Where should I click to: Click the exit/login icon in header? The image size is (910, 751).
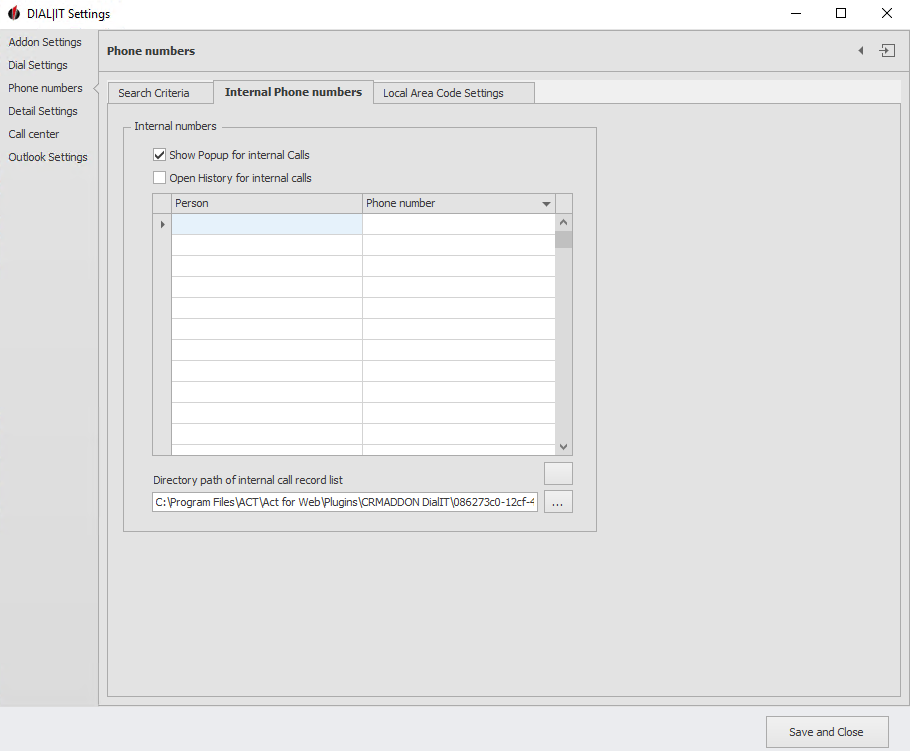click(887, 50)
